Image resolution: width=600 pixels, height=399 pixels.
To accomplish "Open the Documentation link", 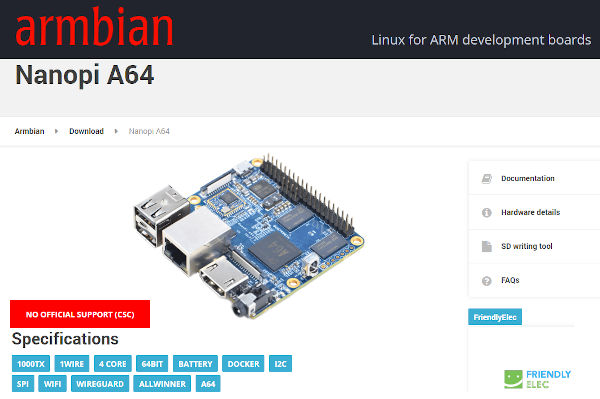I will [x=528, y=179].
